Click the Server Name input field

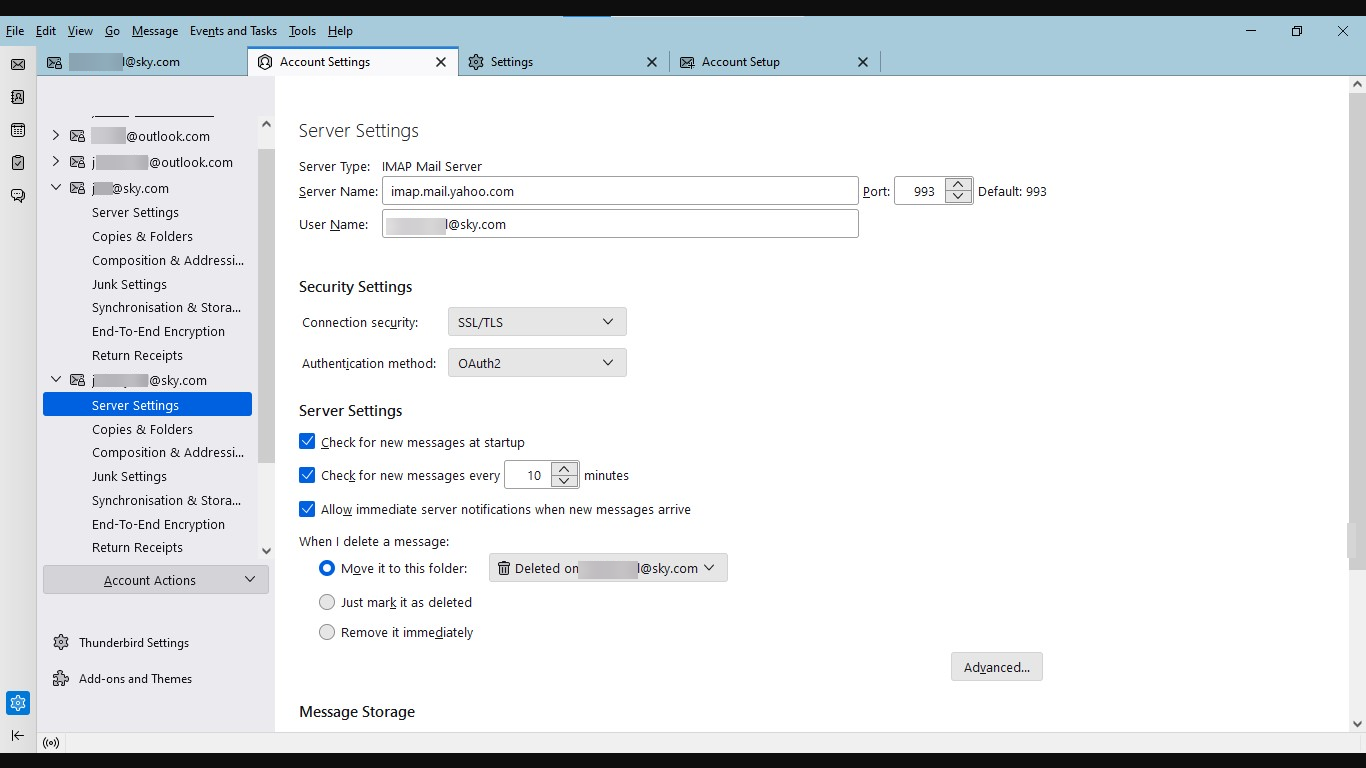coord(620,190)
